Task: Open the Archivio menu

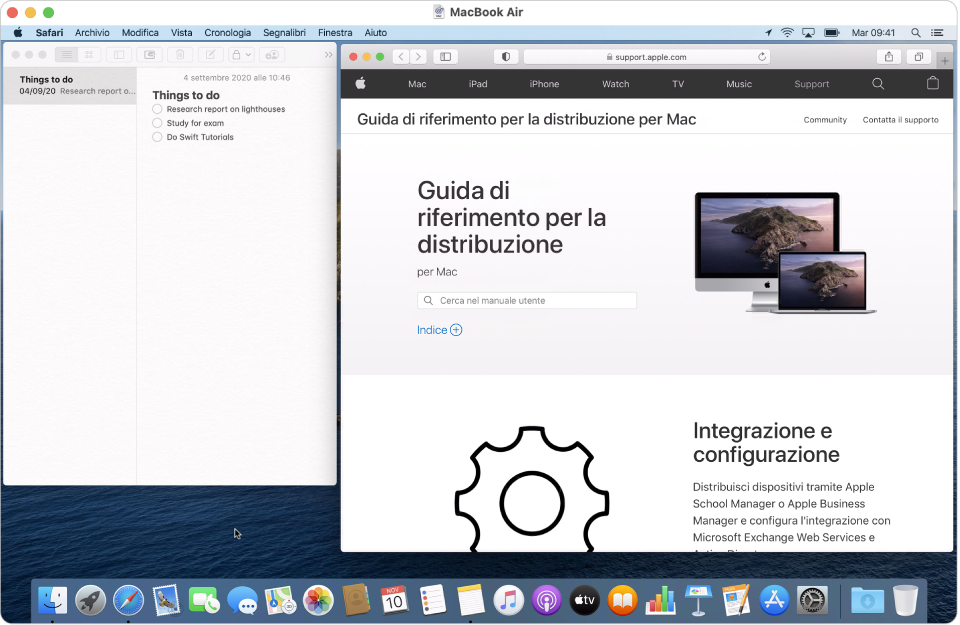Action: pyautogui.click(x=92, y=32)
